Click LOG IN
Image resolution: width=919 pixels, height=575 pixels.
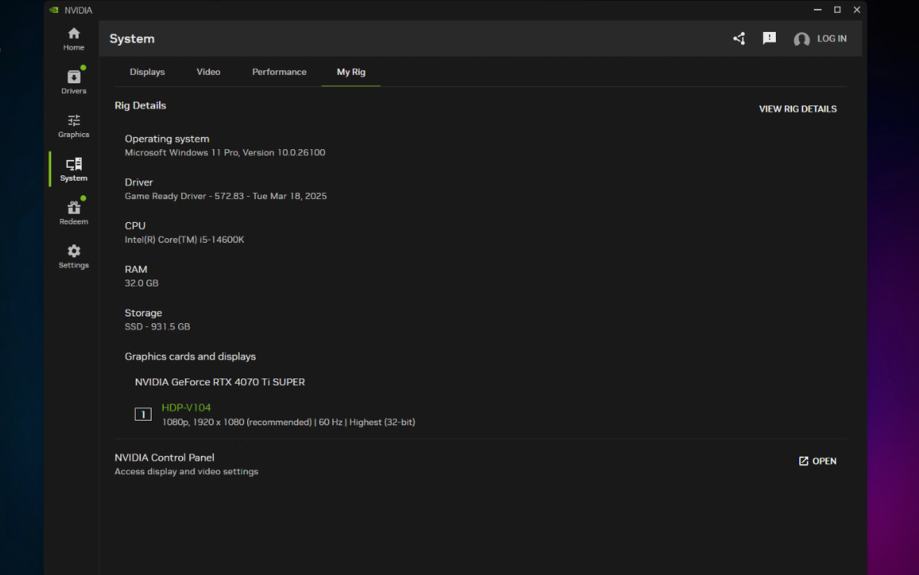[832, 39]
